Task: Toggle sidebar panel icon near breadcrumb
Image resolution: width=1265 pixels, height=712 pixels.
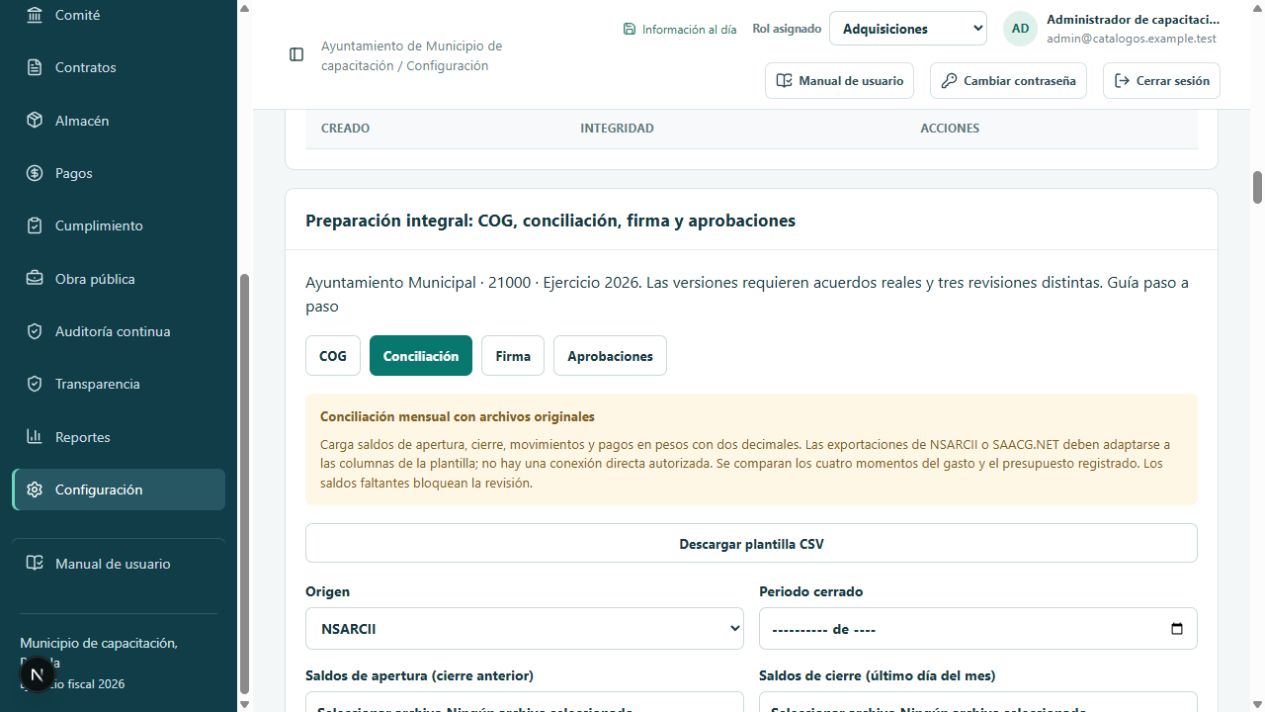Action: pyautogui.click(x=296, y=55)
